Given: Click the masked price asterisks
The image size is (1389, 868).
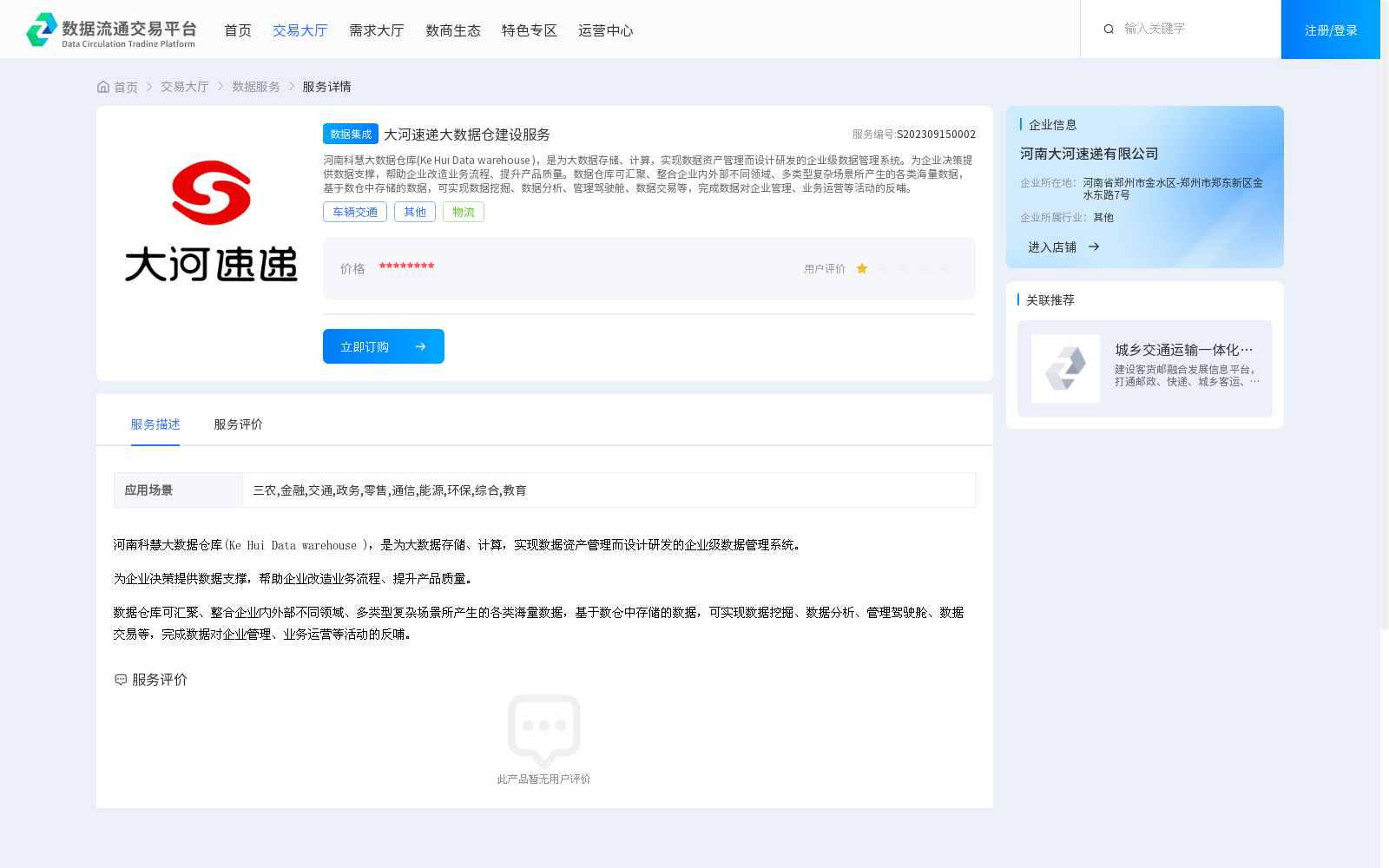Looking at the screenshot, I should (406, 266).
